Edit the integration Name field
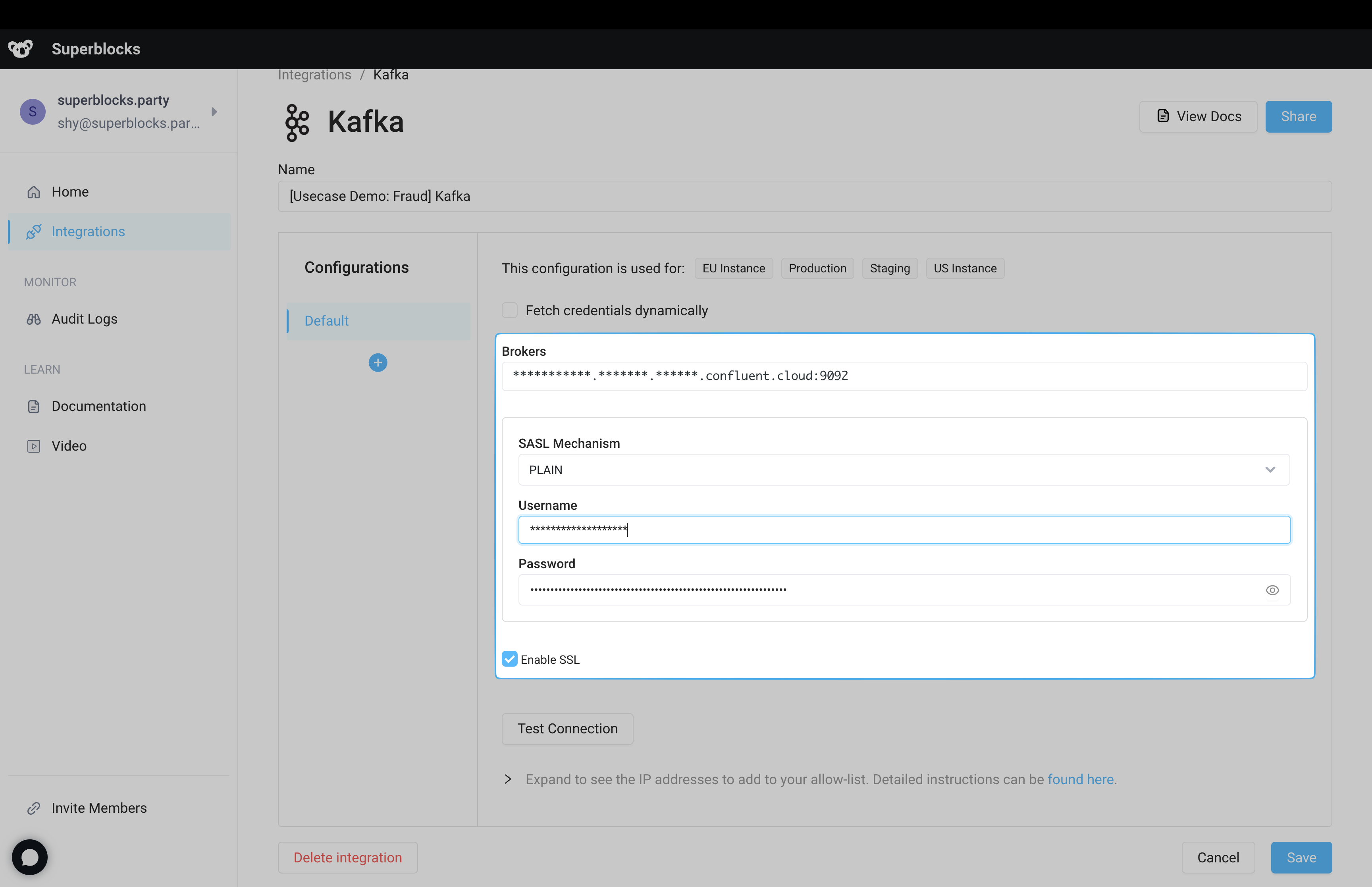Viewport: 1372px width, 887px height. coord(805,197)
